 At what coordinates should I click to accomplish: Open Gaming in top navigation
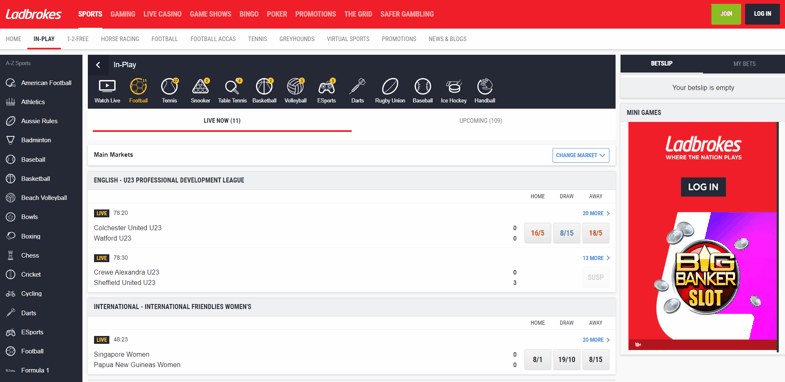click(123, 14)
